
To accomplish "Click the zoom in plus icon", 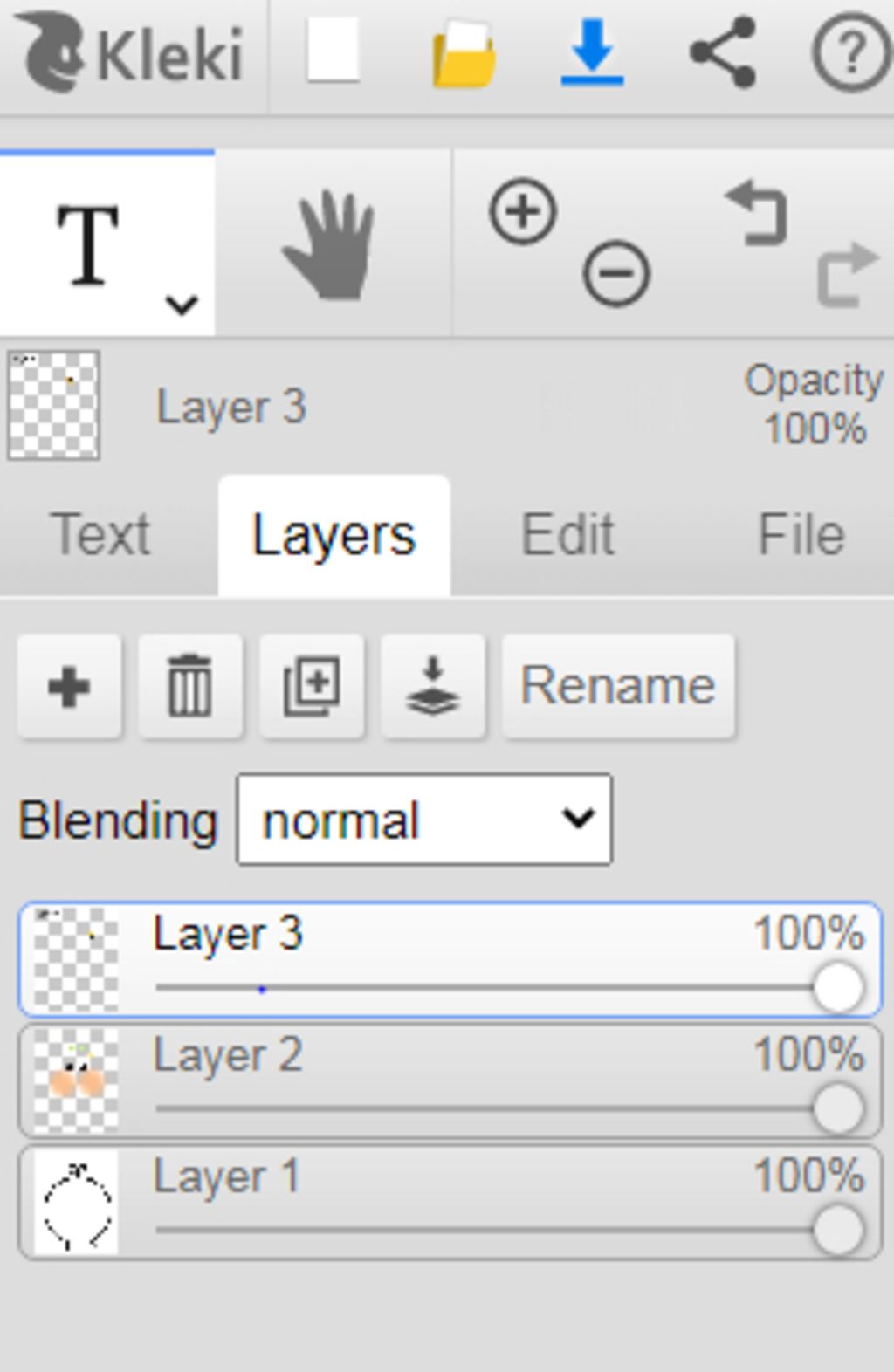I will coord(523,210).
